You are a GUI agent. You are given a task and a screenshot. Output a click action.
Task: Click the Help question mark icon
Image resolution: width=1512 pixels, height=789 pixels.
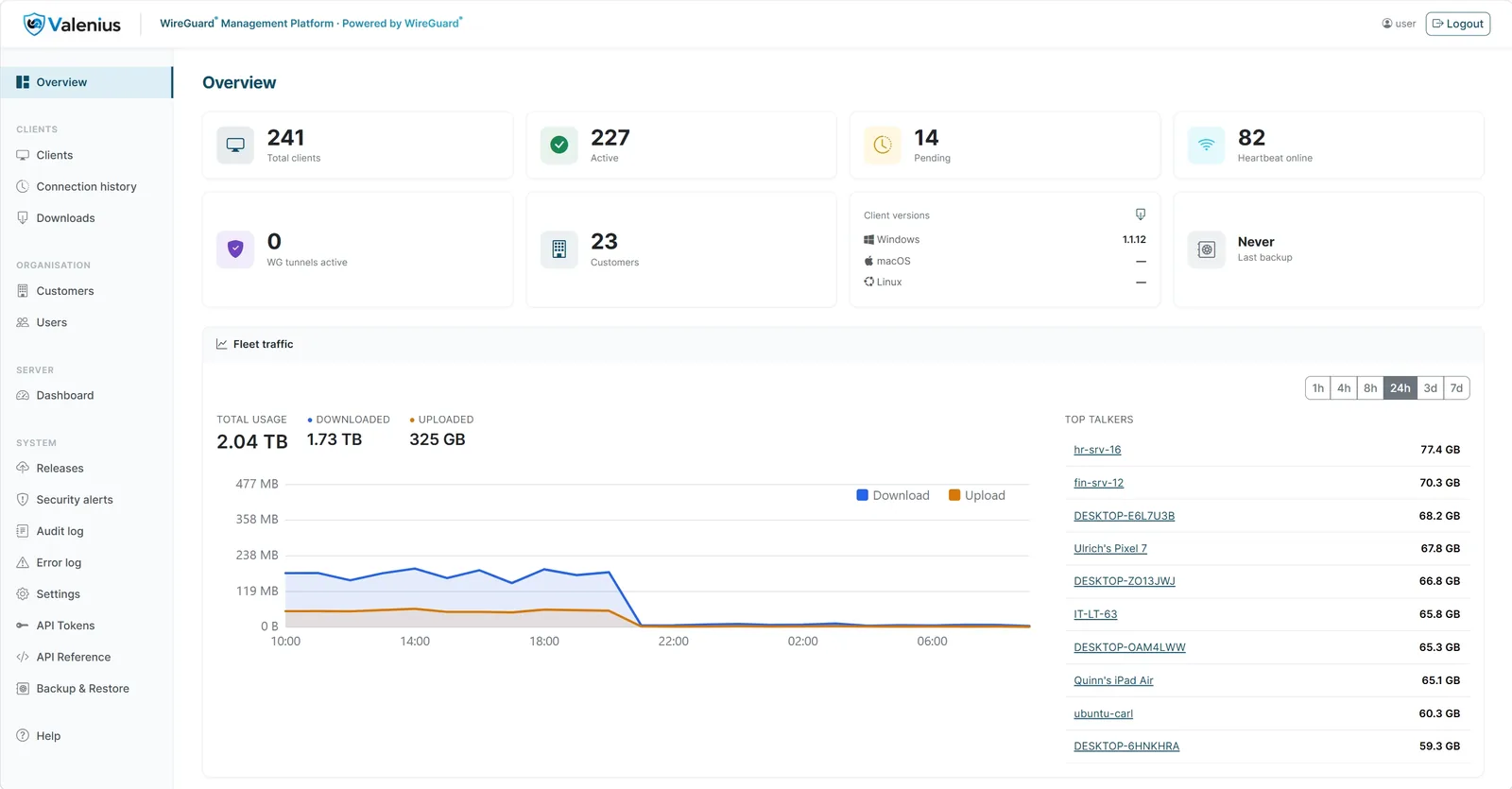point(23,735)
